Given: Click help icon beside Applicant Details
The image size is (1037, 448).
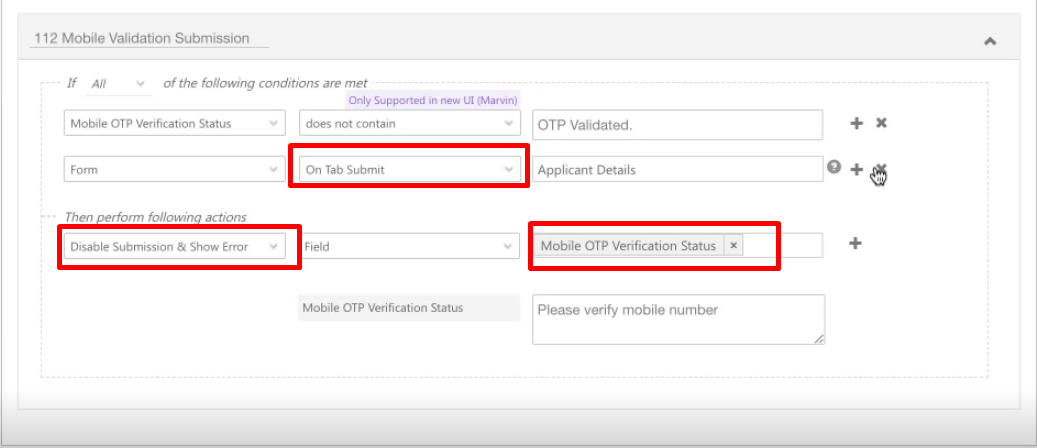Looking at the screenshot, I should (x=834, y=168).
